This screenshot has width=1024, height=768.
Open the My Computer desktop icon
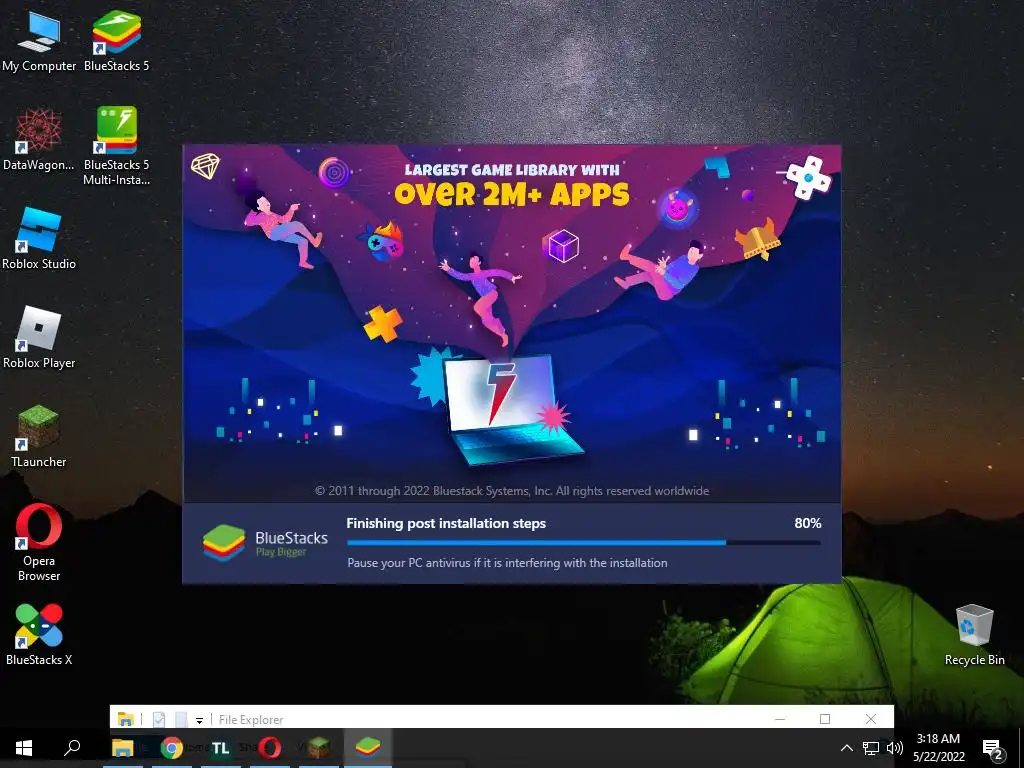coord(39,40)
